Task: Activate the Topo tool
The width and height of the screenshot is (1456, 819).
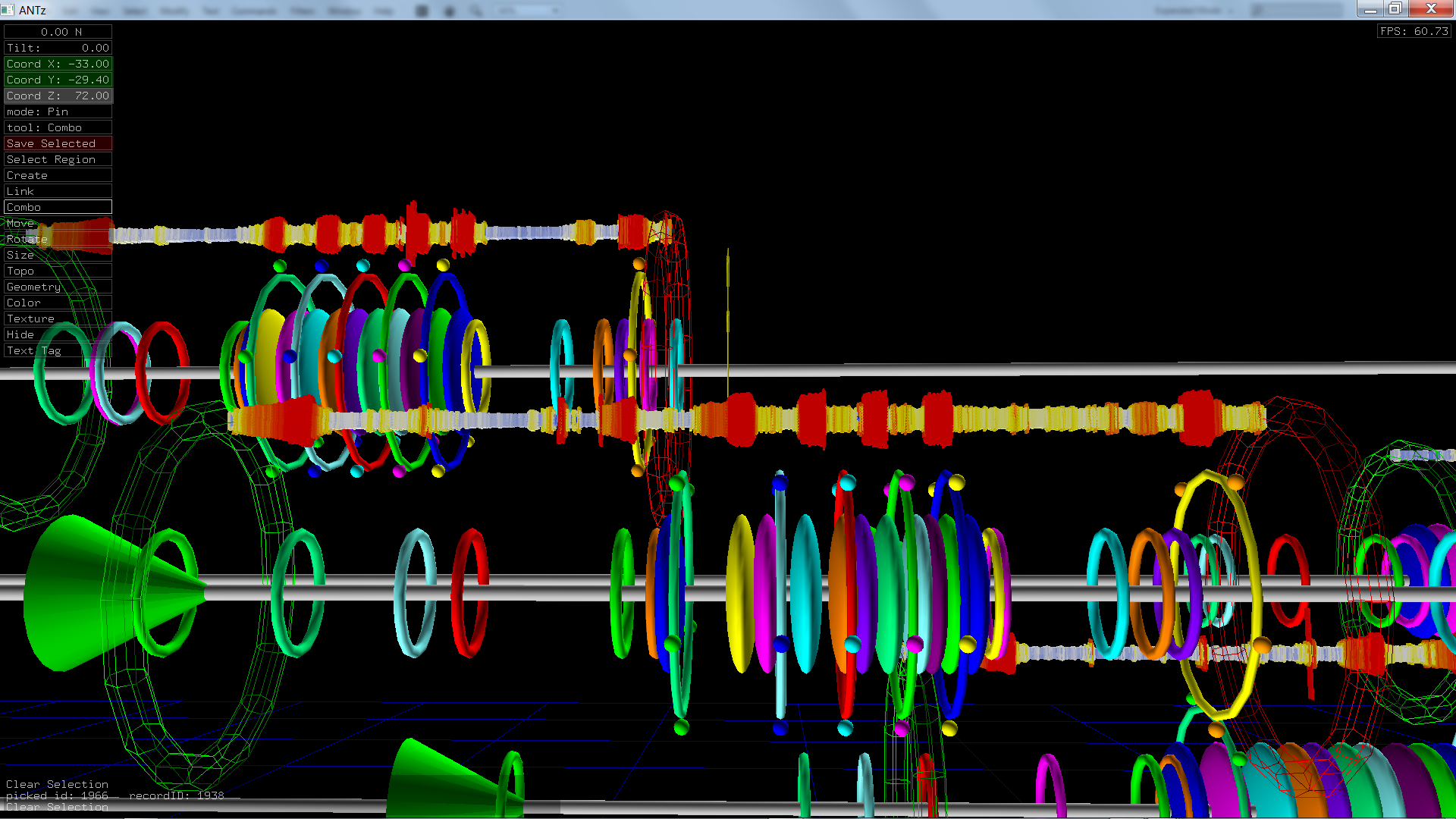Action: [x=58, y=271]
